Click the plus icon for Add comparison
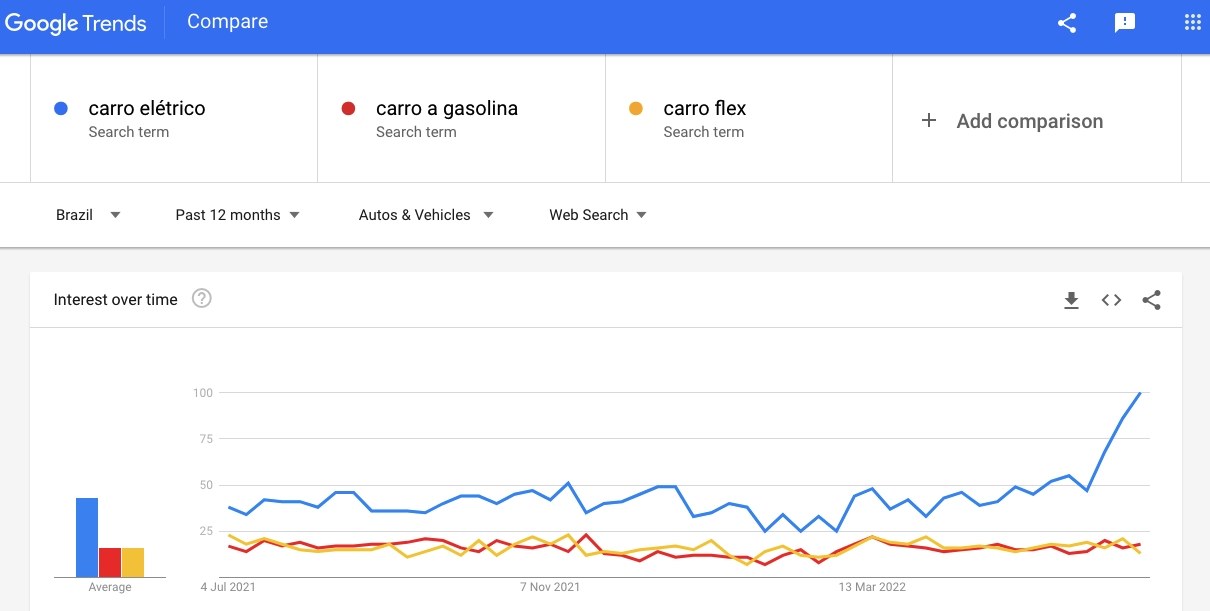The image size is (1210, 611). 929,121
